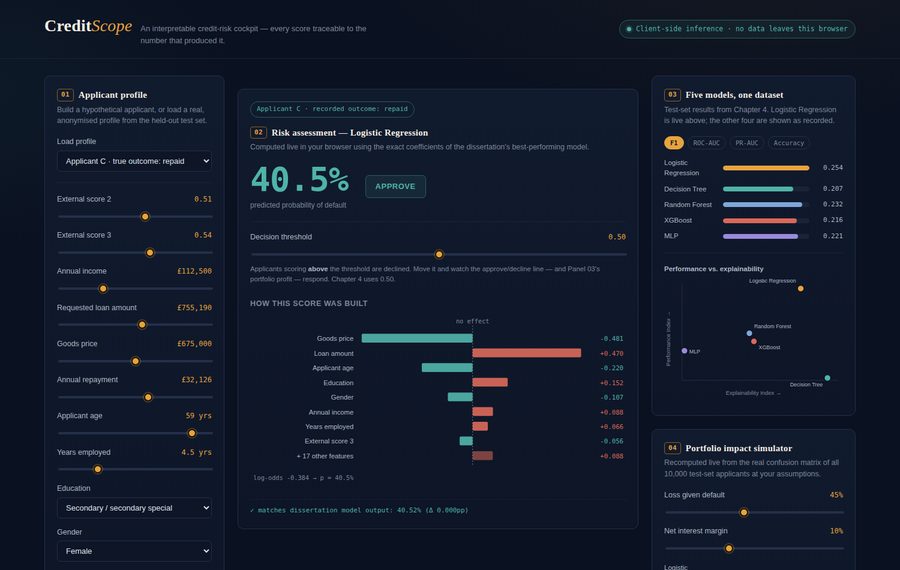Click the 40.5% default probability value
Viewport: 900px width, 570px height.
(x=300, y=180)
